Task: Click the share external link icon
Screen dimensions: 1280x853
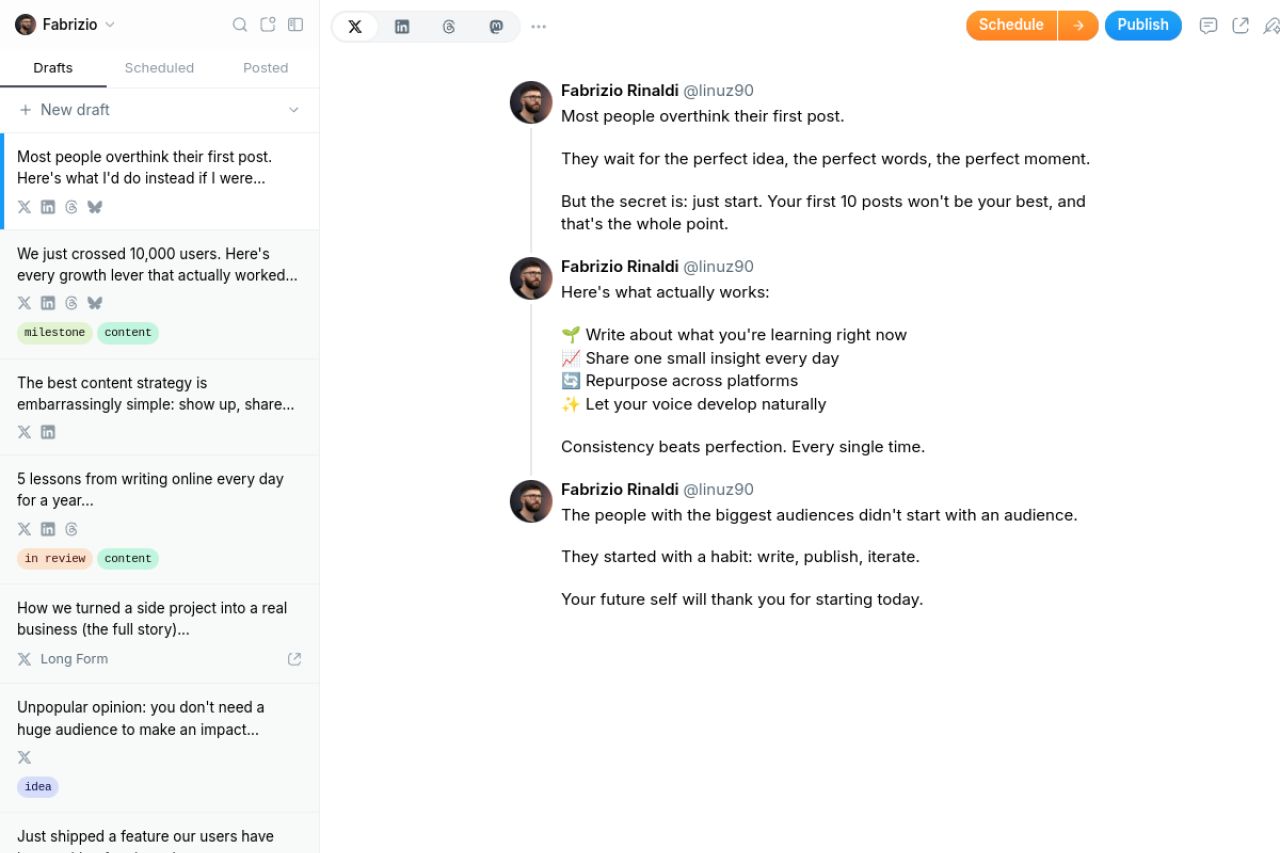Action: click(x=1241, y=26)
